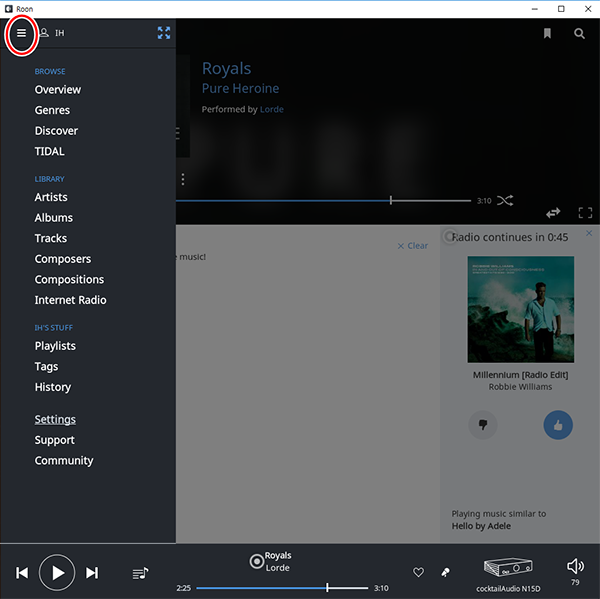Open Genres from the sidebar
The width and height of the screenshot is (600, 599).
pyautogui.click(x=52, y=110)
